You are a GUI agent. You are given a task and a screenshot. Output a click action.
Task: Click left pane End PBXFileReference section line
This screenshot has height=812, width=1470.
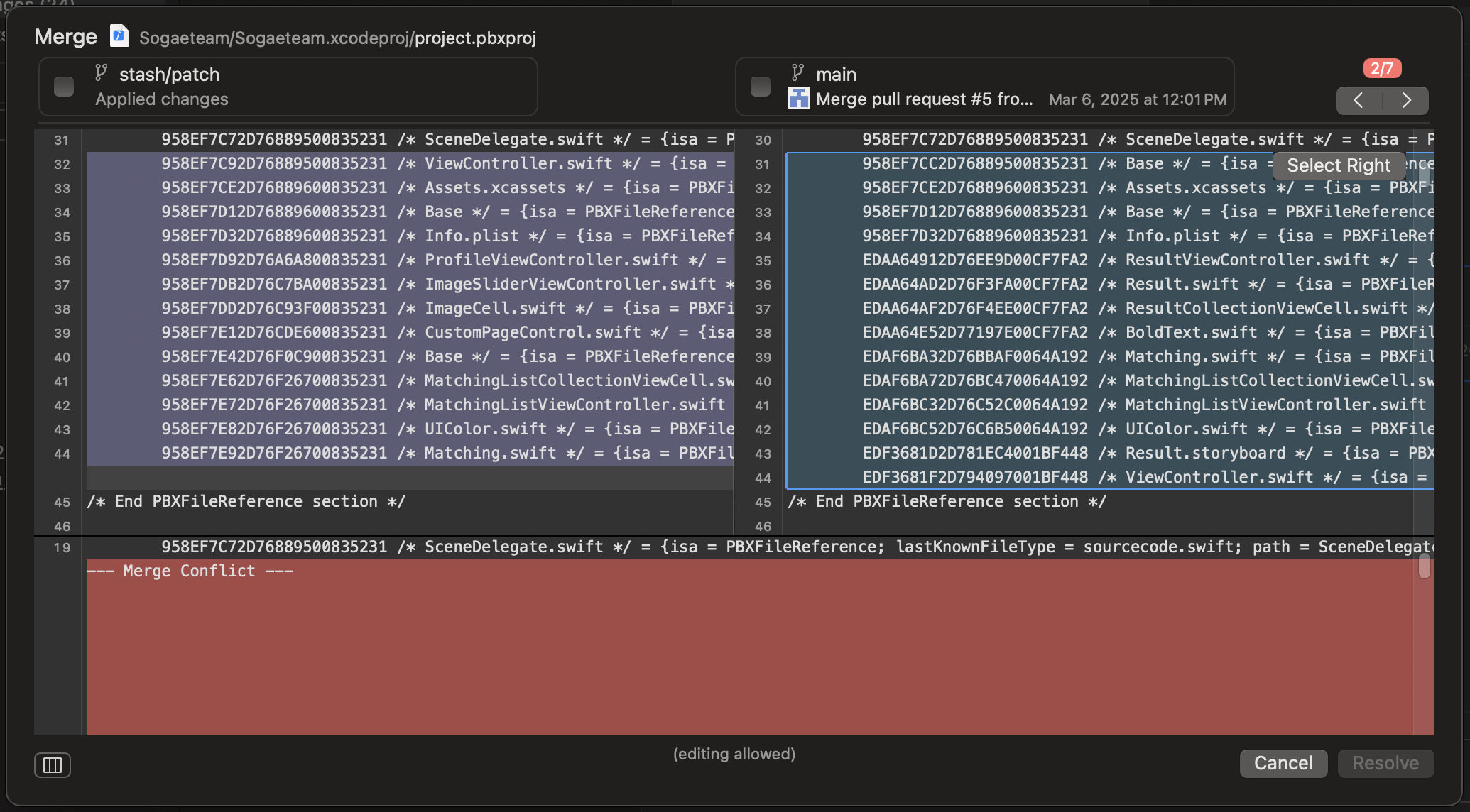coord(246,502)
